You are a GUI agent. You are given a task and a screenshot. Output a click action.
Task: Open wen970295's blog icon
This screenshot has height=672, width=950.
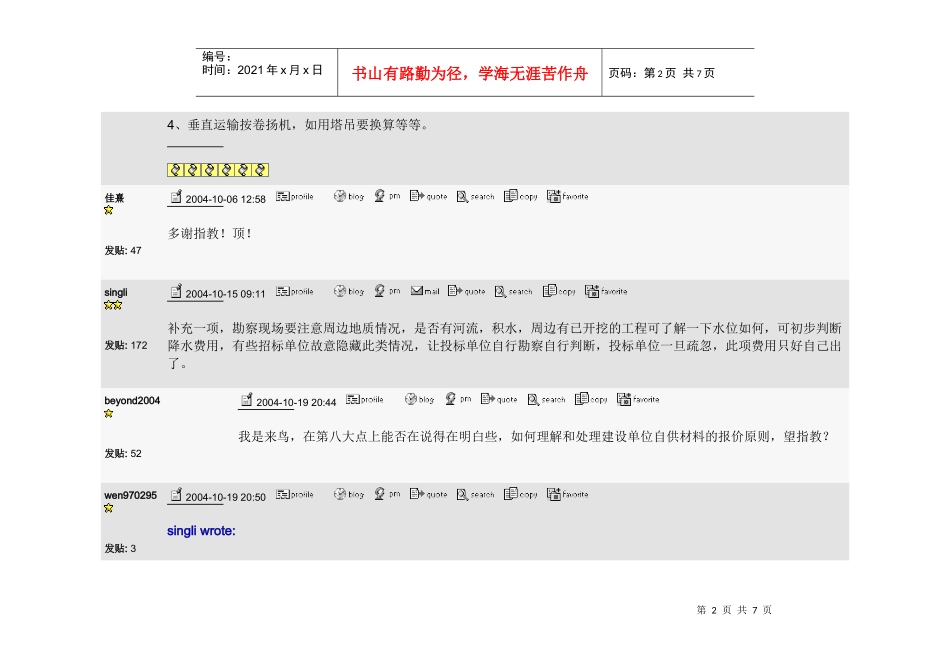point(349,494)
